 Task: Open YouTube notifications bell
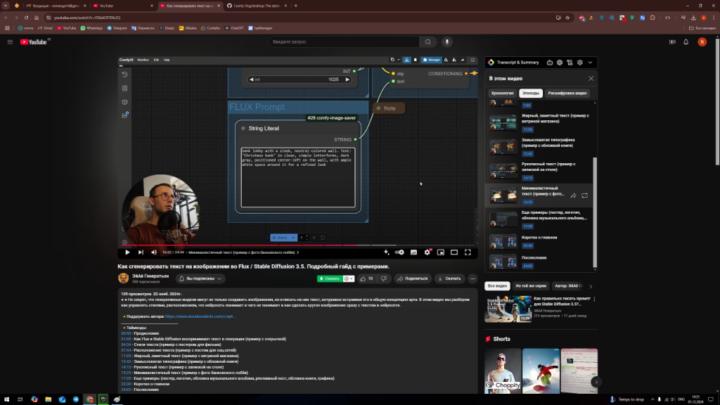(686, 42)
